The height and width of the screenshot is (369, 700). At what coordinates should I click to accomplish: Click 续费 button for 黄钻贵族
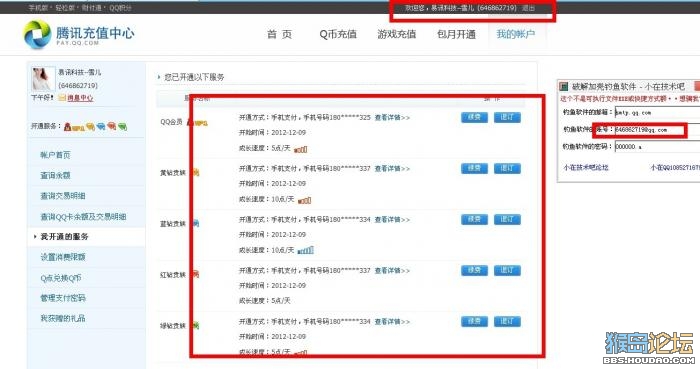474,168
